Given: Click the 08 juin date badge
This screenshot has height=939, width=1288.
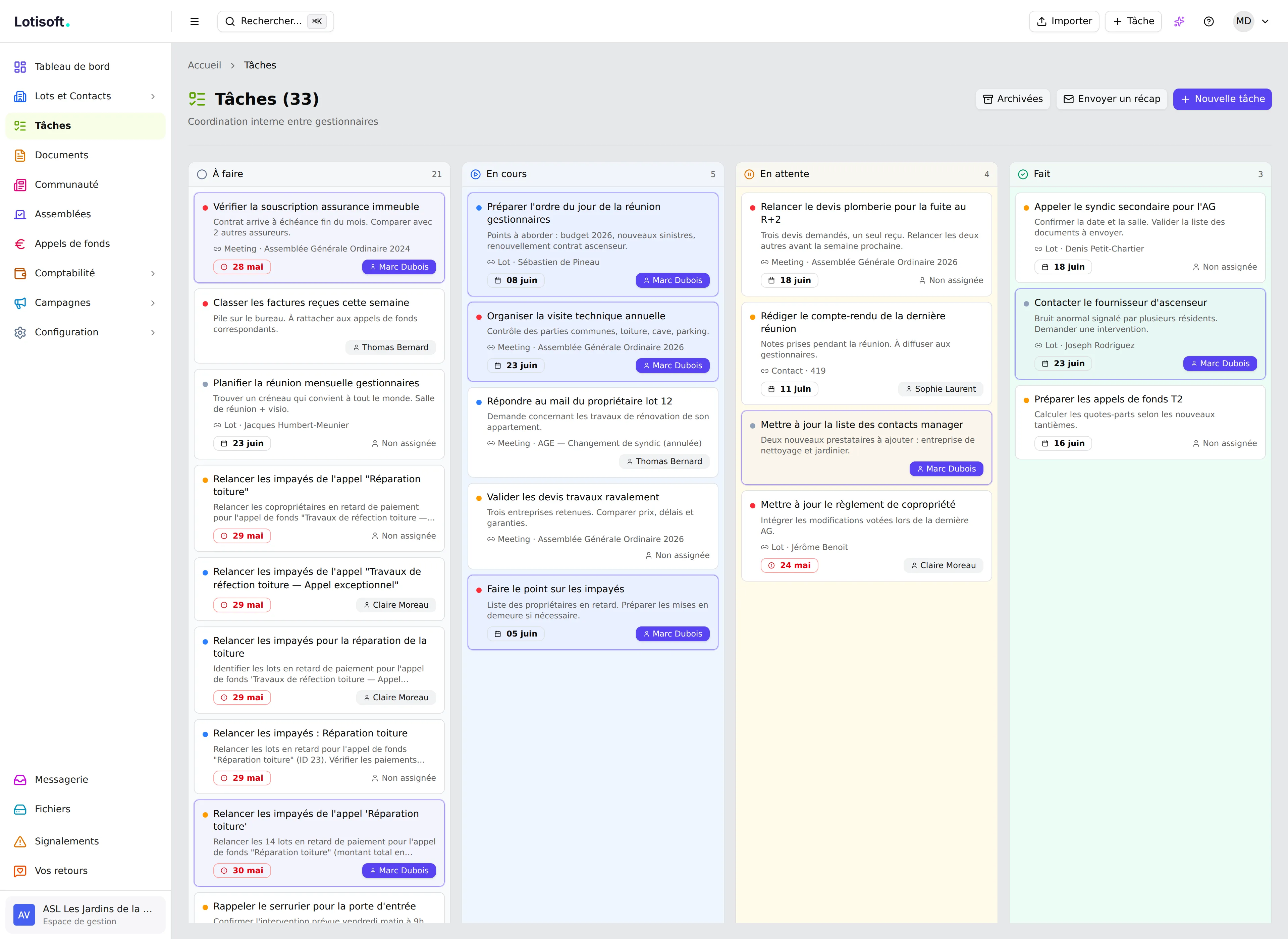Looking at the screenshot, I should coord(516,280).
